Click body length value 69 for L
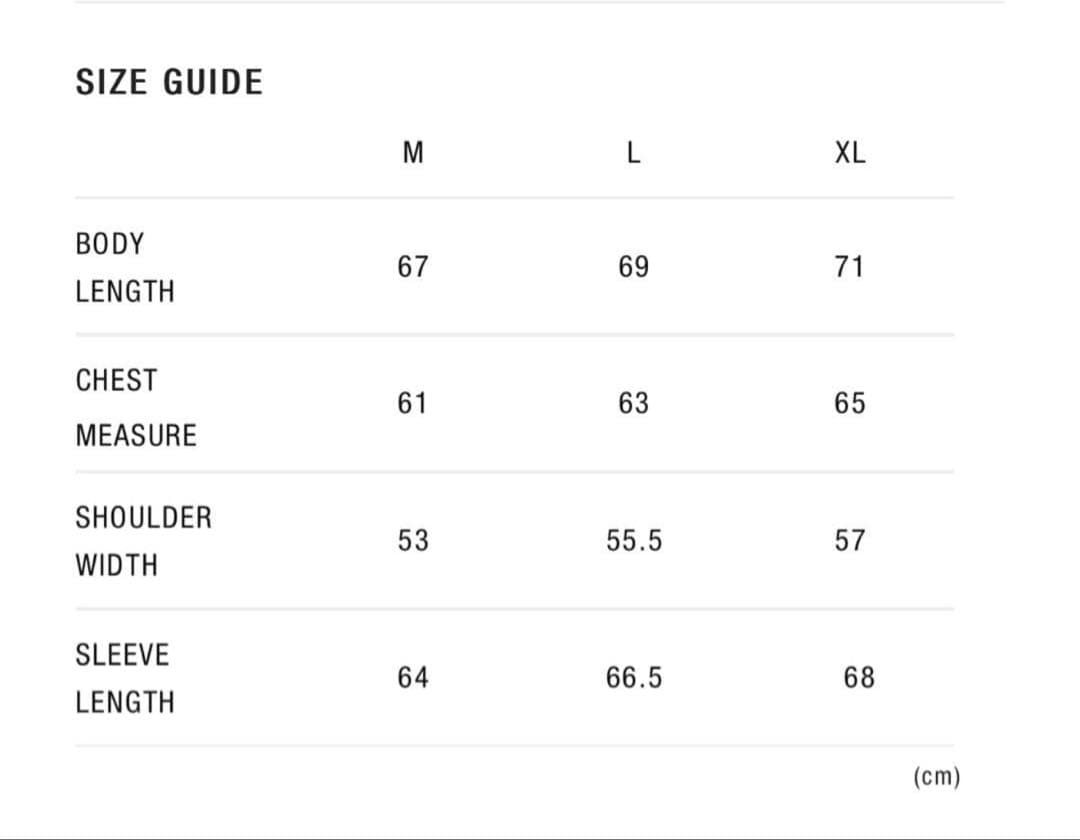 click(x=633, y=267)
